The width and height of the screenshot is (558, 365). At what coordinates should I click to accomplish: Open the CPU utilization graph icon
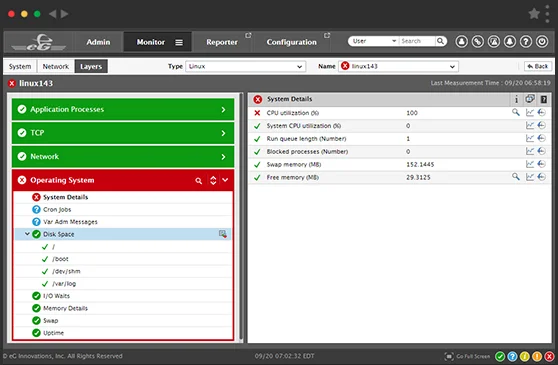pos(530,113)
